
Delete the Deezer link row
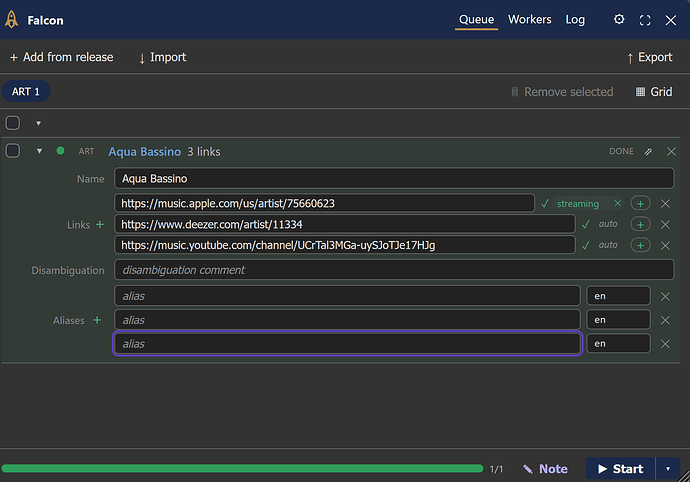click(x=665, y=224)
